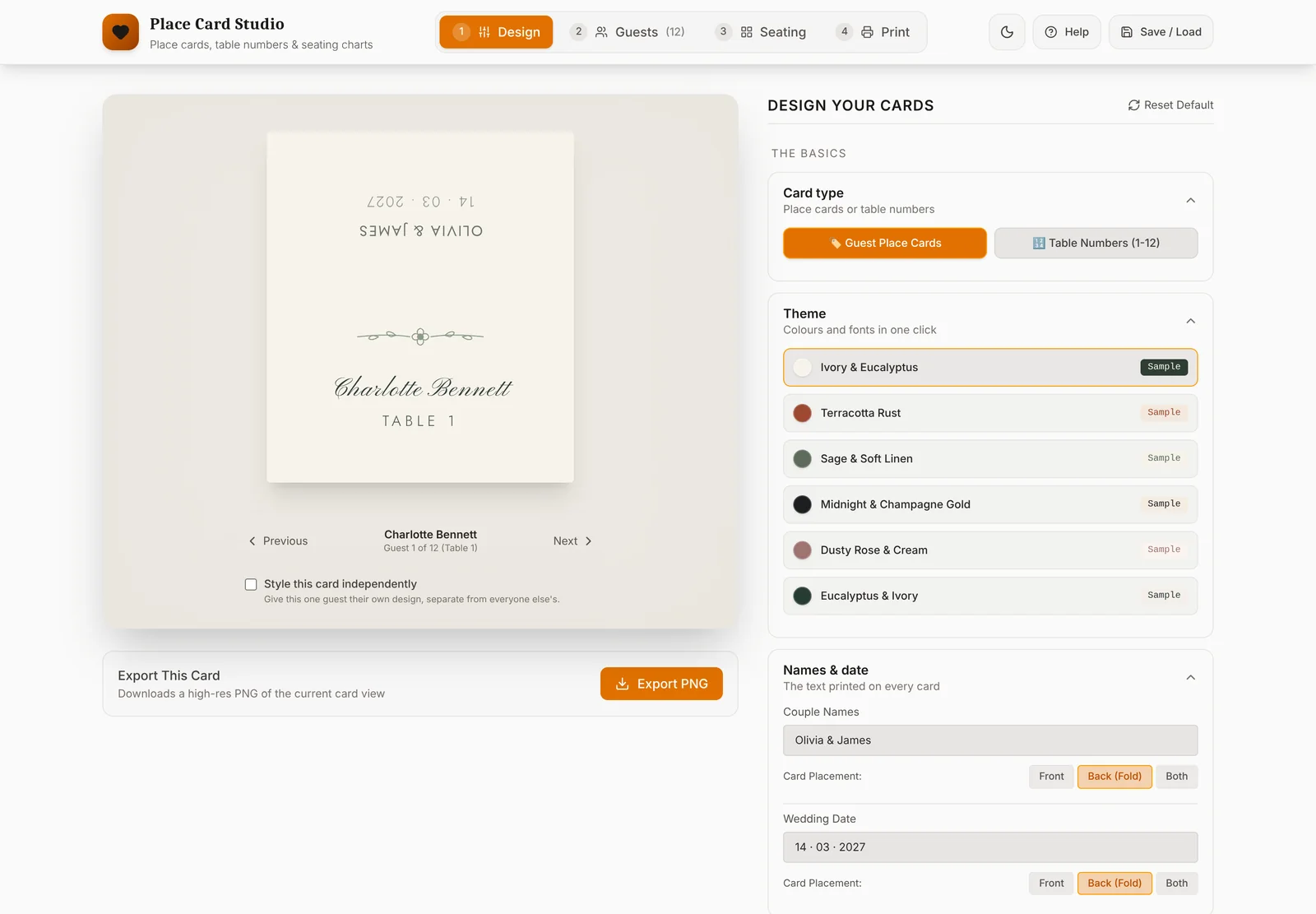The image size is (1316, 914).
Task: Set Couple Names placement to Front
Action: coord(1051,777)
